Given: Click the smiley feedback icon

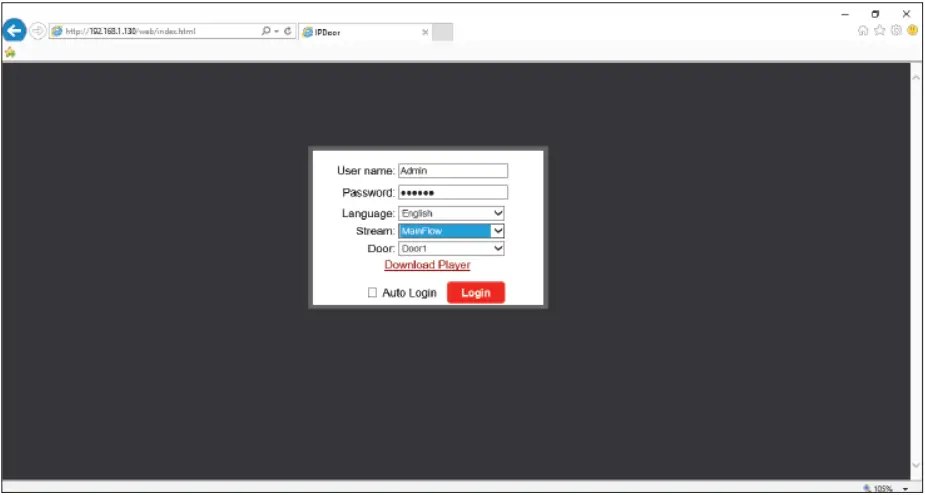Looking at the screenshot, I should [913, 31].
